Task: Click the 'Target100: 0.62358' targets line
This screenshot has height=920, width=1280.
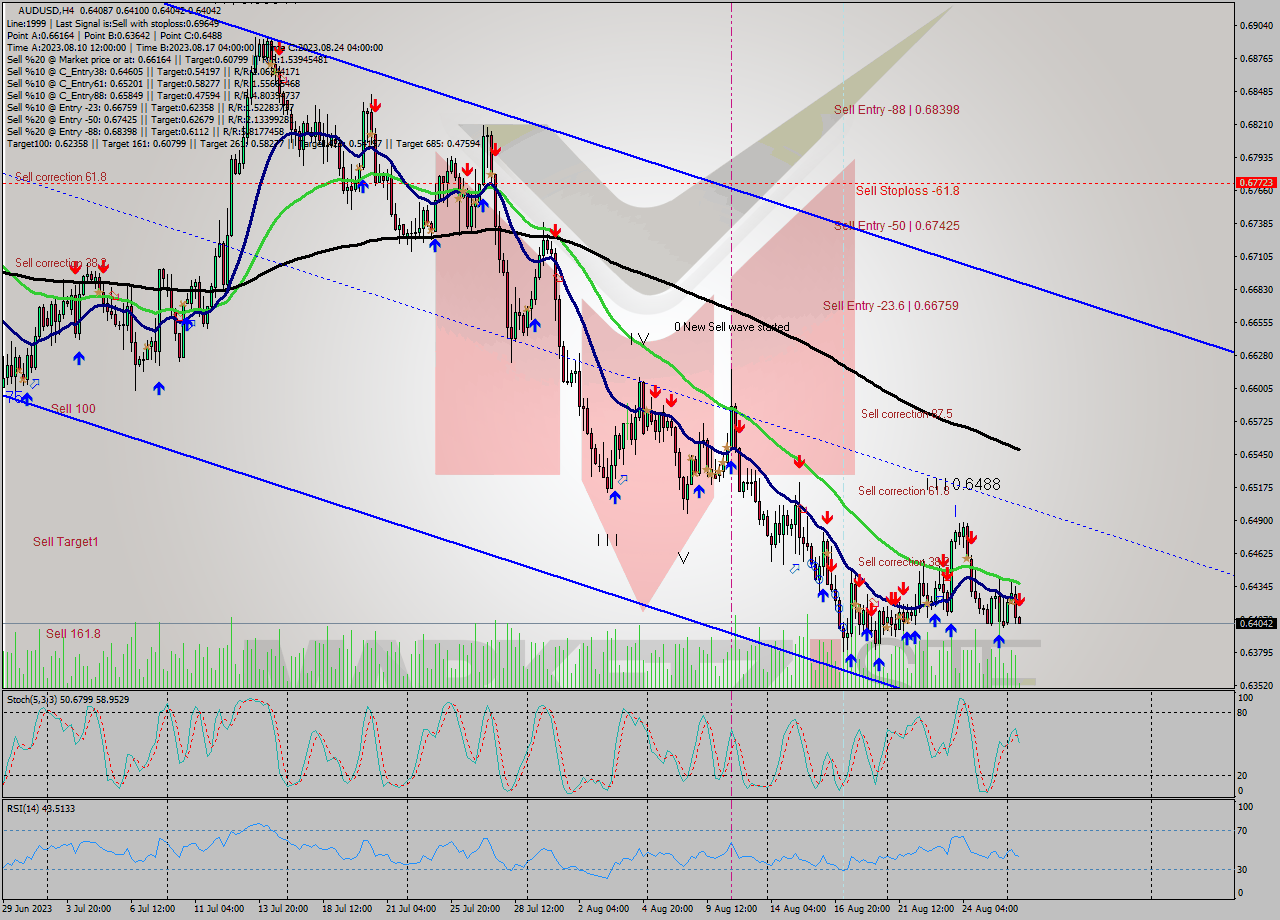Action: pyautogui.click(x=244, y=144)
